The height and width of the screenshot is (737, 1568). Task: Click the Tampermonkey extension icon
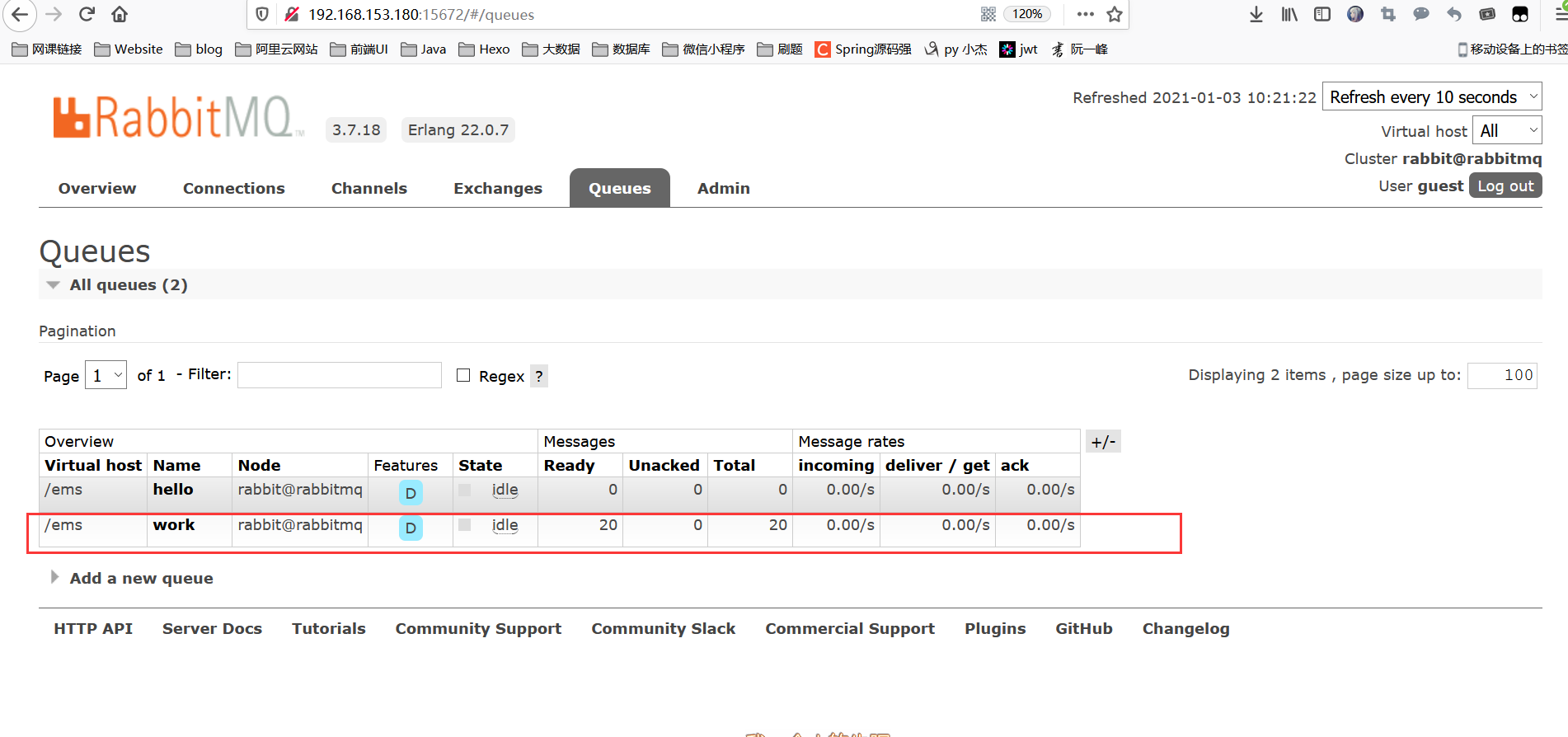coord(1520,14)
